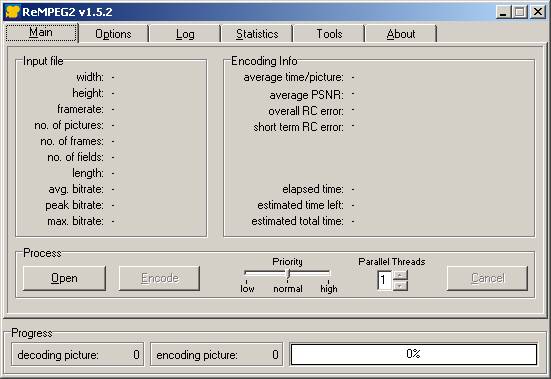
Task: Click the 'no. of frames:' label
Action: [72, 141]
